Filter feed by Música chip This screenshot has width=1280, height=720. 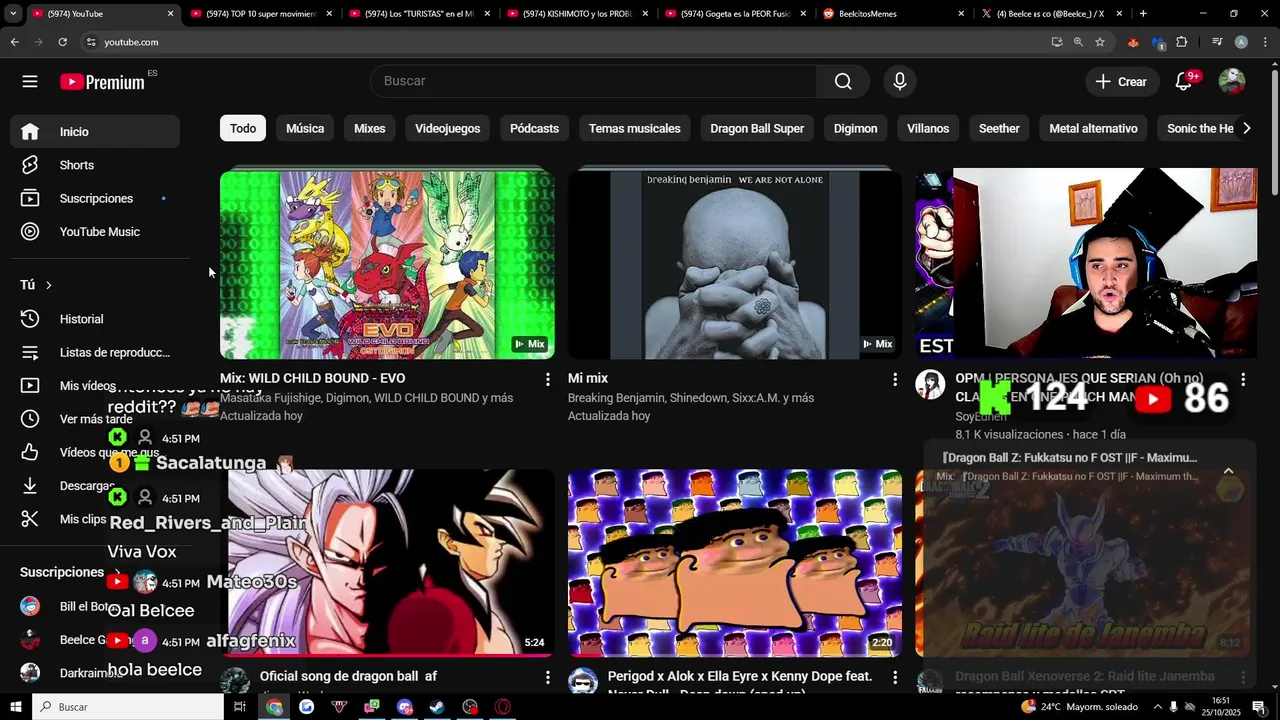(x=305, y=128)
